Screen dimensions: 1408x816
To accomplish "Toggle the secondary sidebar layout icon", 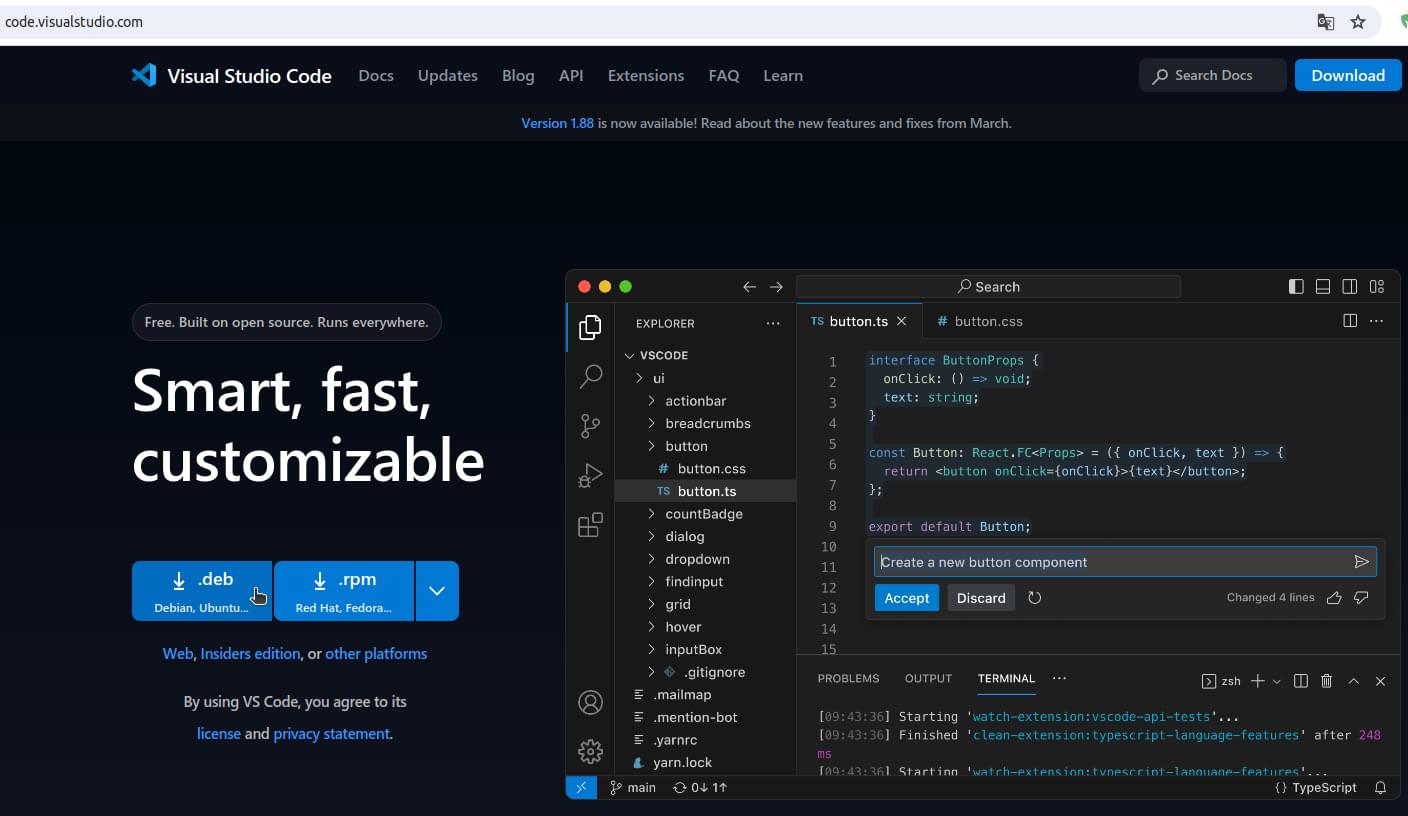I will [1350, 286].
